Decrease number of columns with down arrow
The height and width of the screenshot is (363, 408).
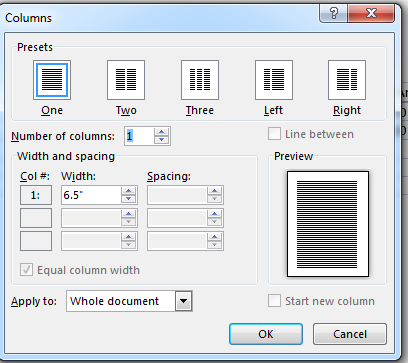tap(162, 140)
